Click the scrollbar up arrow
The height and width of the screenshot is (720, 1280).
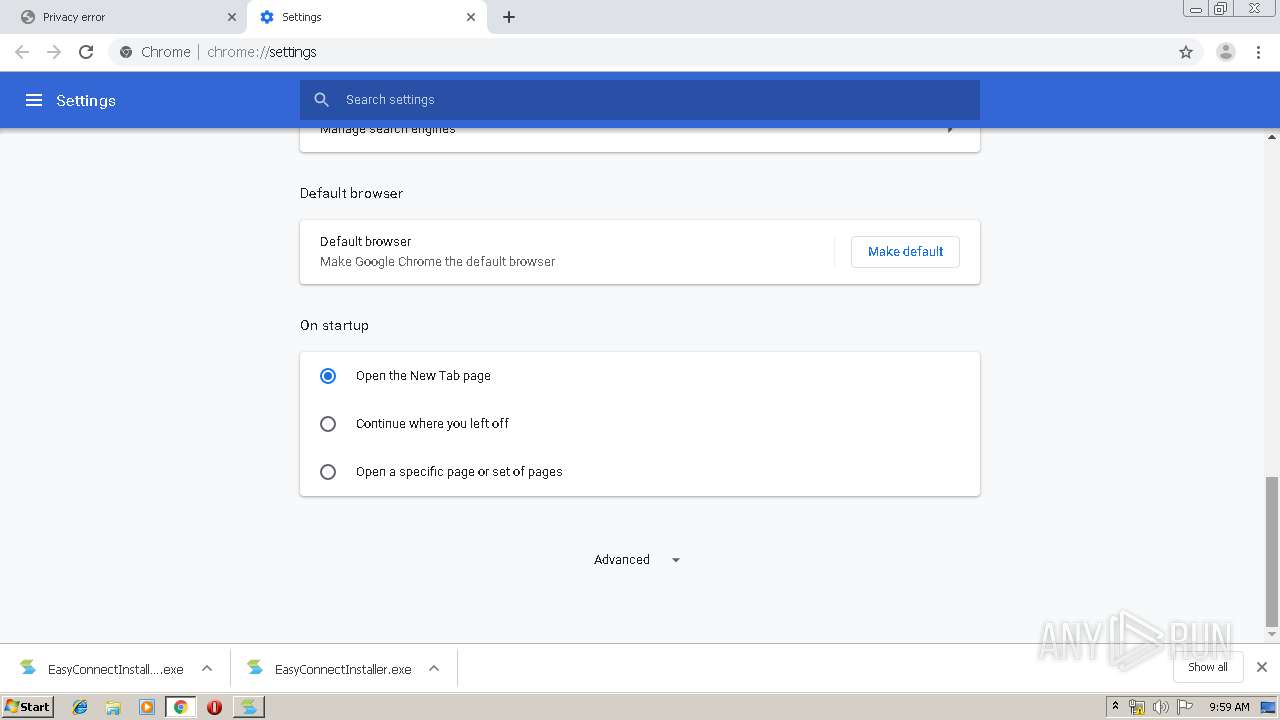point(1272,136)
